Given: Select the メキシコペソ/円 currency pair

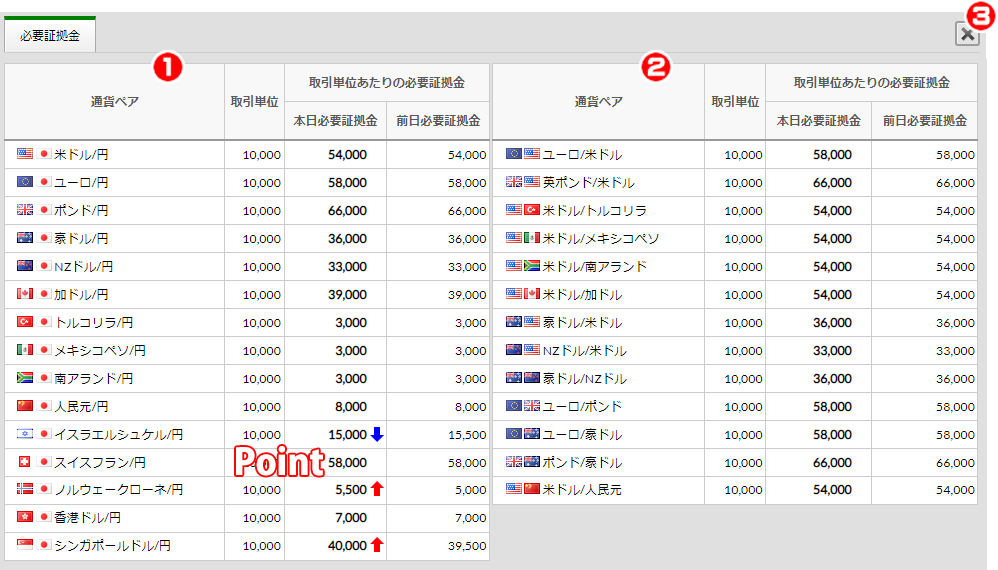Looking at the screenshot, I should coord(100,351).
